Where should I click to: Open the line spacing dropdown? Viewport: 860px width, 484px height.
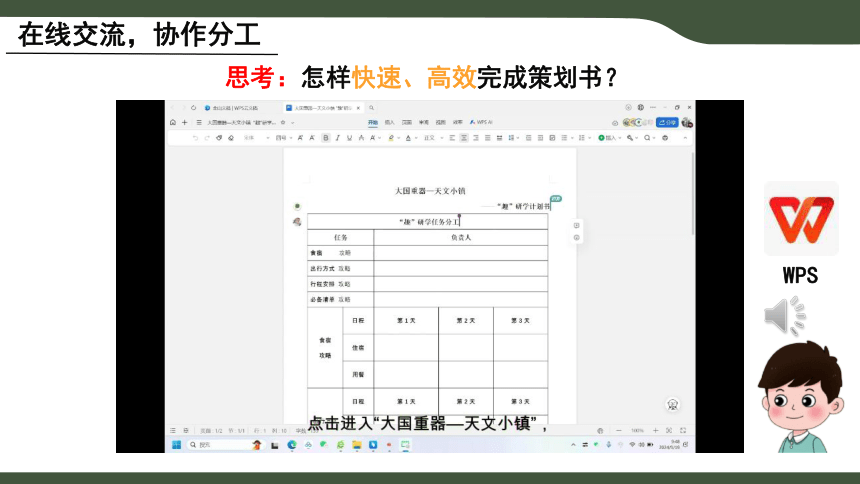[x=513, y=138]
